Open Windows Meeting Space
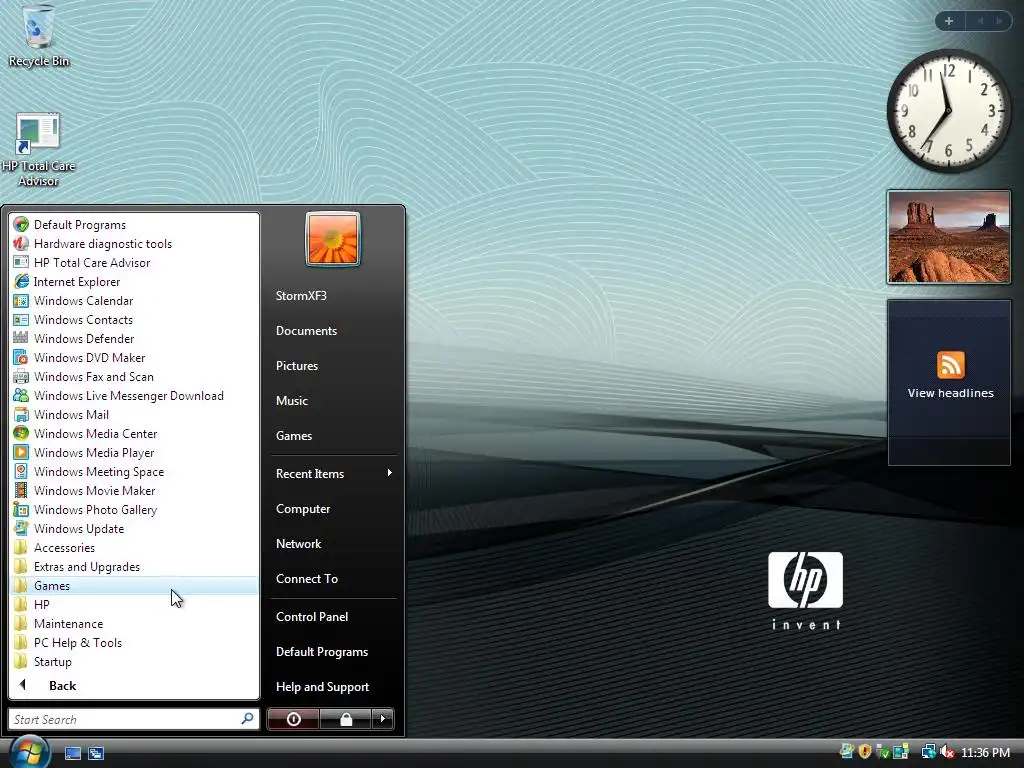 135,472
